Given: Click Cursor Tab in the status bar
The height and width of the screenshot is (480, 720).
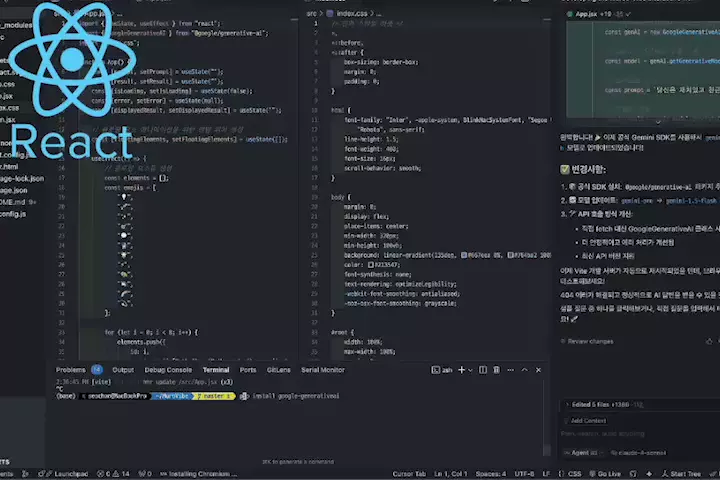Looking at the screenshot, I should [409, 474].
